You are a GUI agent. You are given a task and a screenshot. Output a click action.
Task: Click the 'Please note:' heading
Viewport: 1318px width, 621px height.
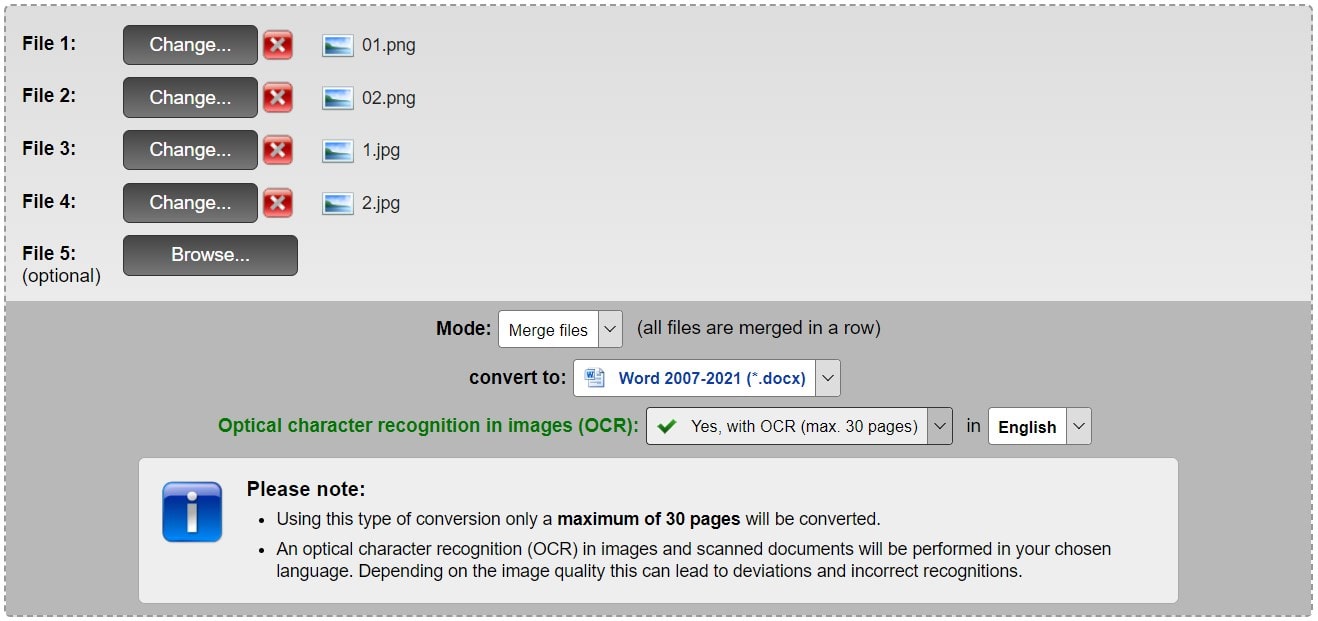306,489
